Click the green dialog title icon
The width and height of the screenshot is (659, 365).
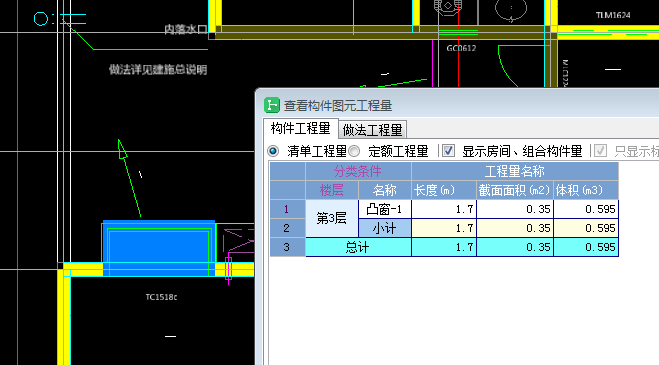[x=272, y=105]
